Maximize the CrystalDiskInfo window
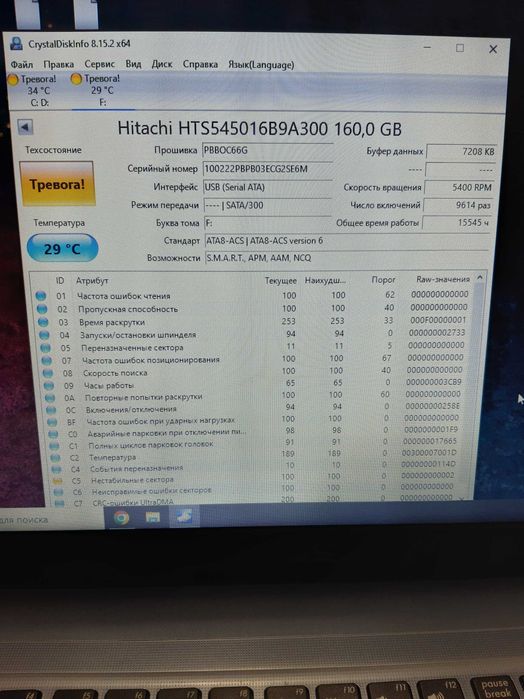Screen dimensions: 524x699 pos(460,48)
